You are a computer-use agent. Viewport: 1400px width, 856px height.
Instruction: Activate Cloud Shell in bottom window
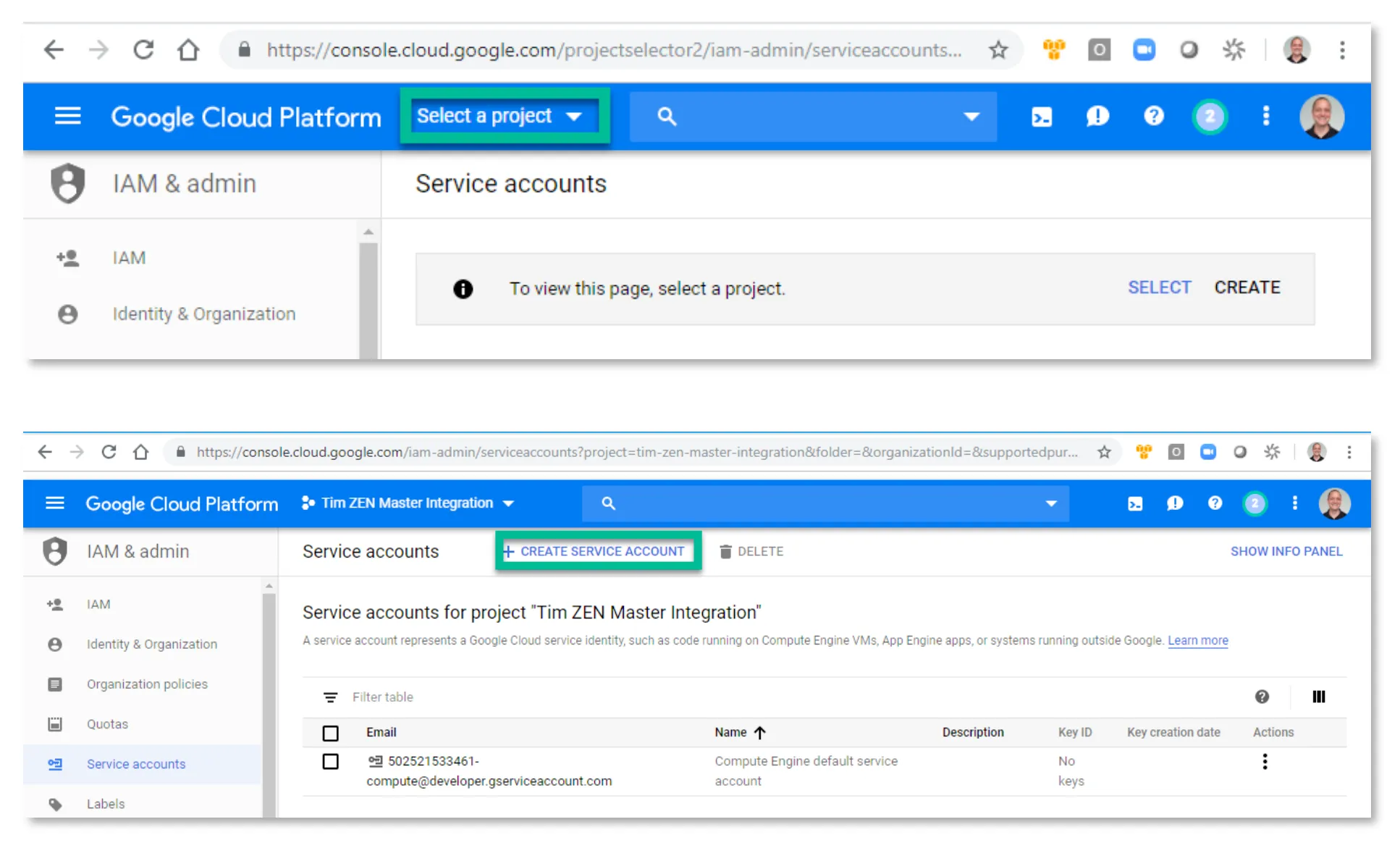click(x=1134, y=503)
